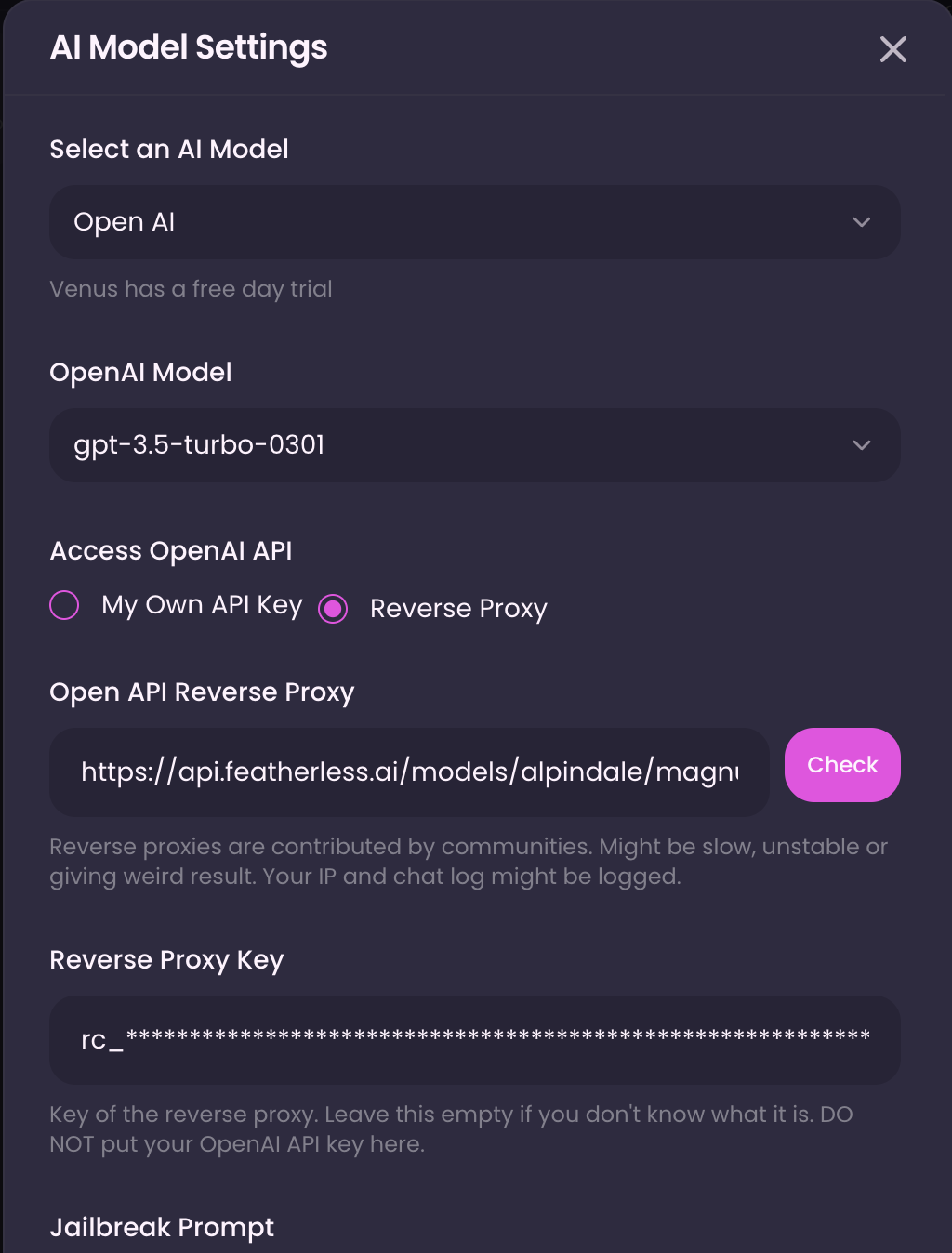Image resolution: width=952 pixels, height=1253 pixels.
Task: Click the OpenAI Model section label
Action: [x=140, y=373]
